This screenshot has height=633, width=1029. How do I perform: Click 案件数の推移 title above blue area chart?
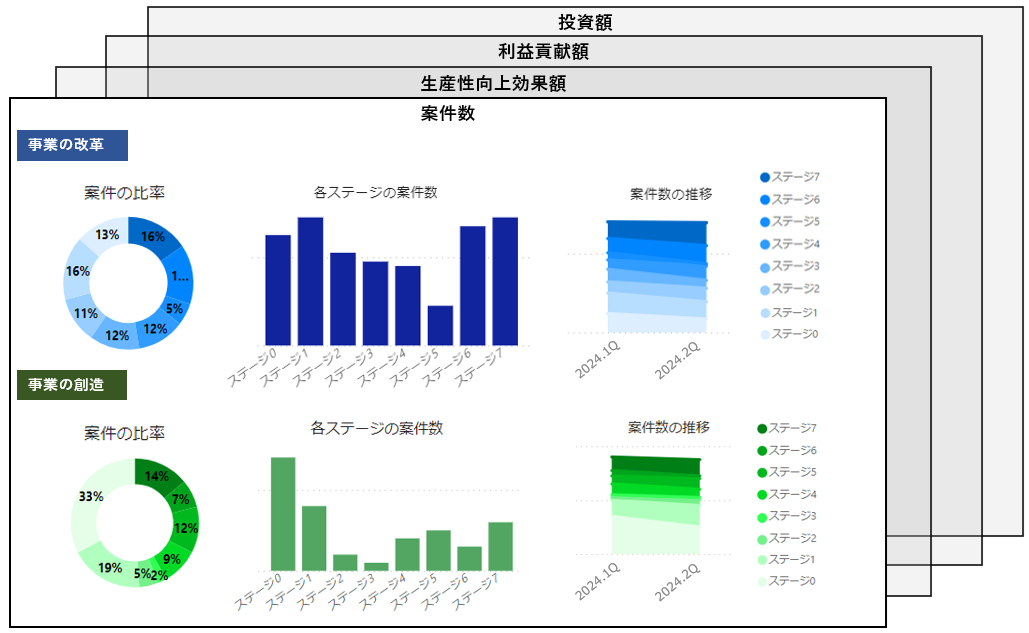coord(671,194)
